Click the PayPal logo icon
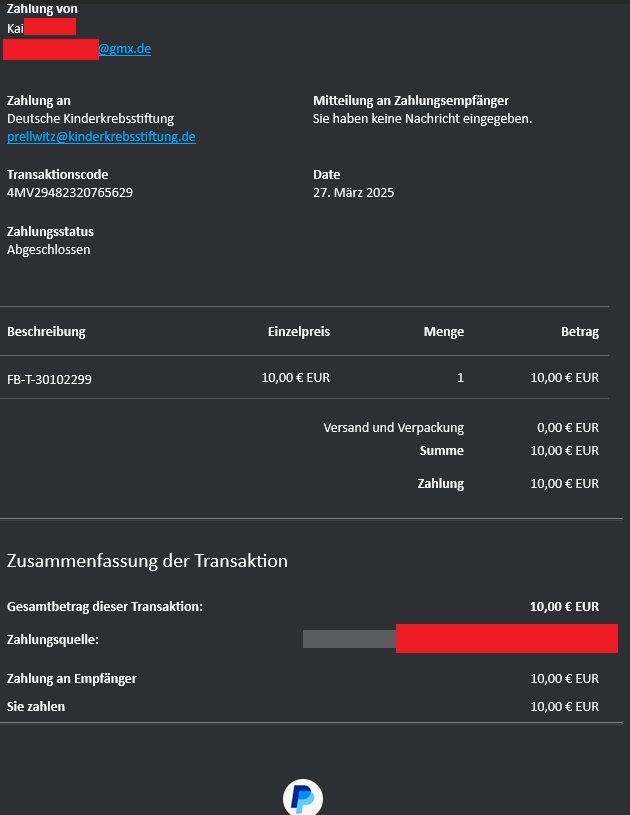The height and width of the screenshot is (815, 630). 302,796
